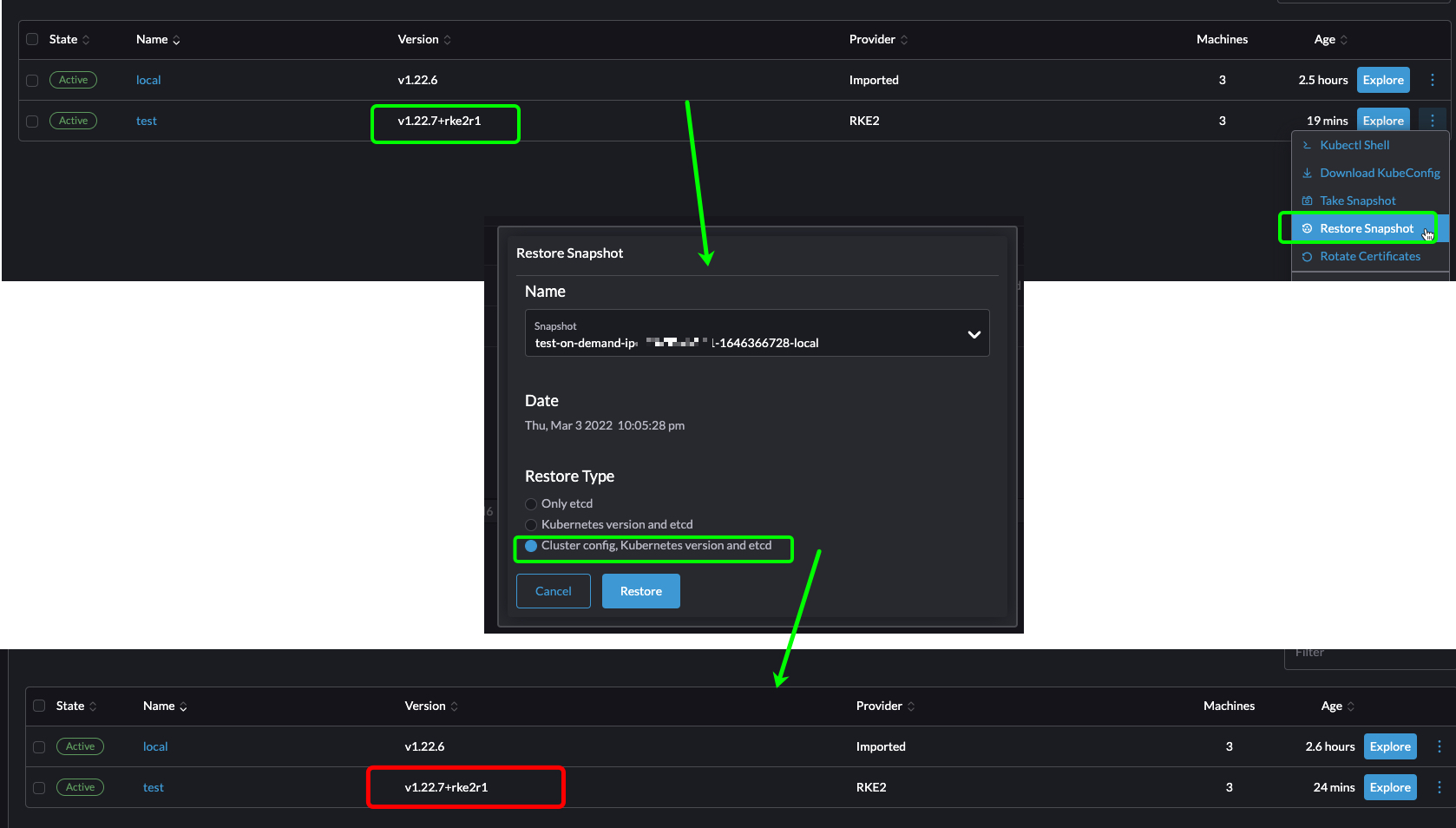This screenshot has width=1456, height=828.
Task: Open the three-dot actions menu for local cluster
Action: (1432, 80)
